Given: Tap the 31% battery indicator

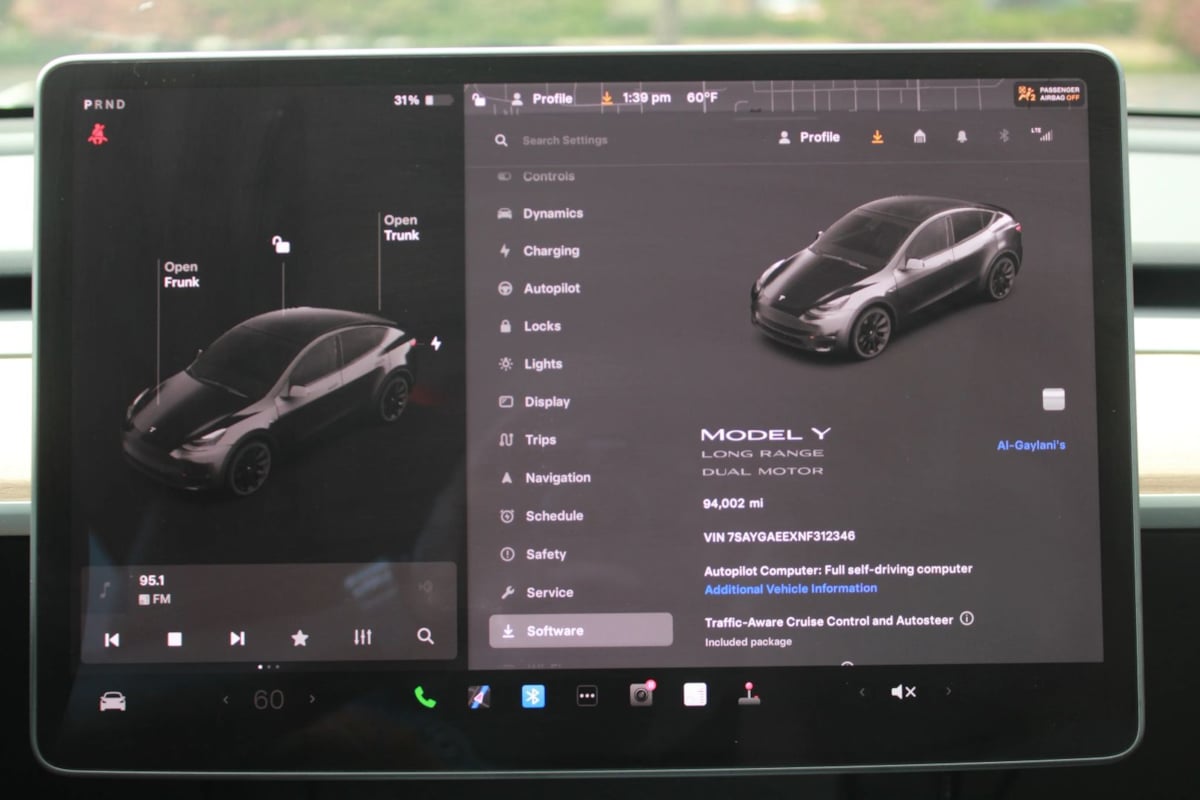Looking at the screenshot, I should click(x=422, y=101).
